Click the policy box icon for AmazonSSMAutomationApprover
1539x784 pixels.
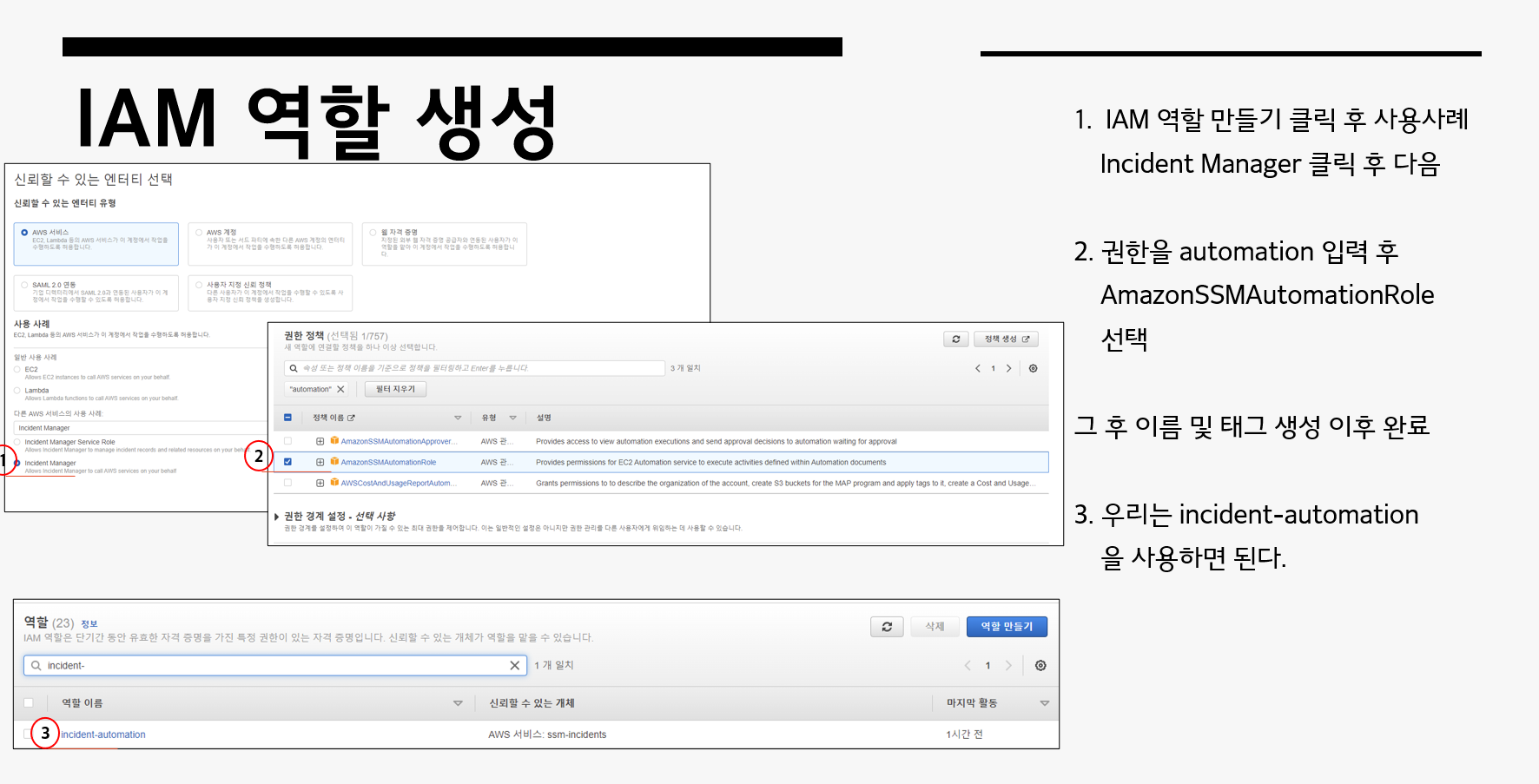point(334,441)
